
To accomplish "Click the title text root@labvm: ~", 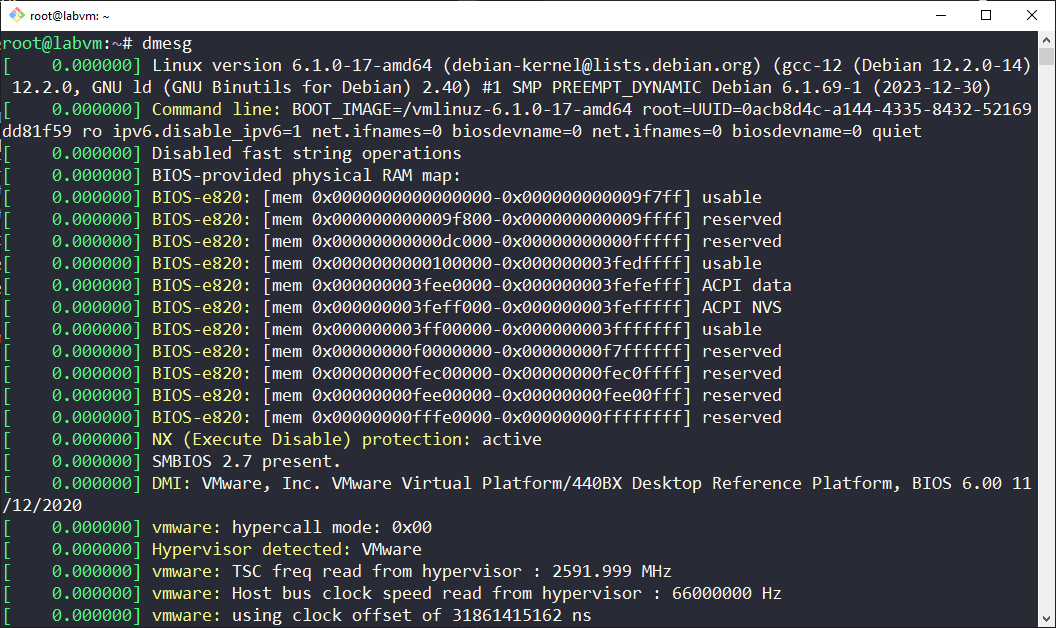I will (x=70, y=15).
